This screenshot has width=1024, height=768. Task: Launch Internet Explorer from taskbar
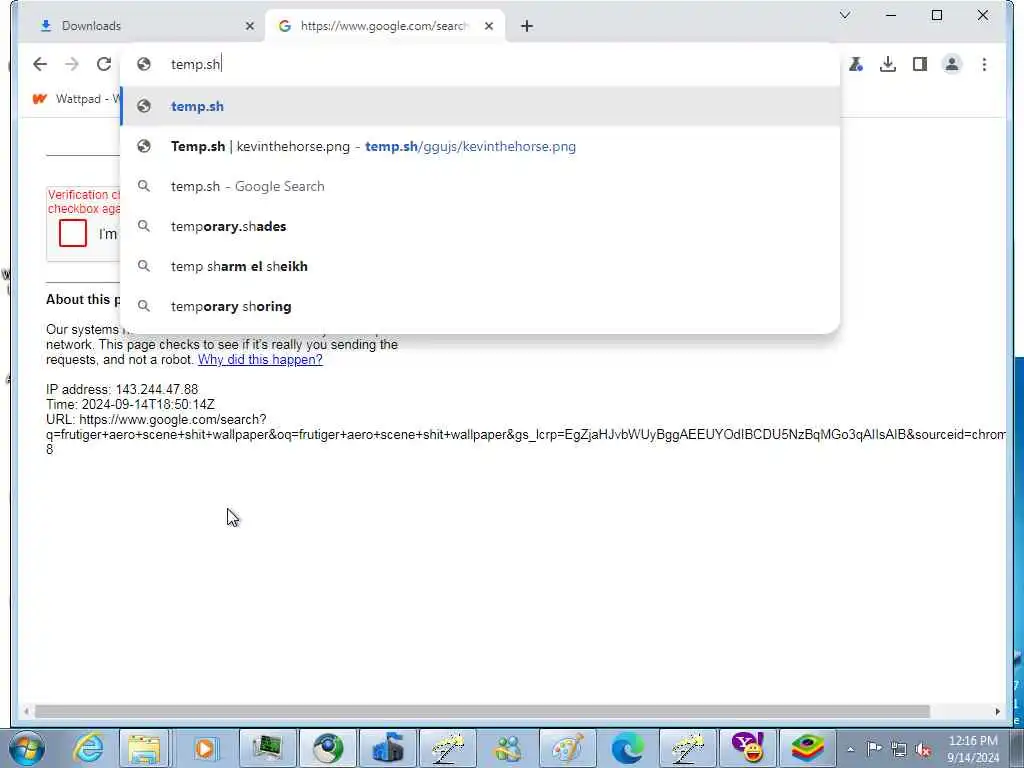click(x=88, y=748)
